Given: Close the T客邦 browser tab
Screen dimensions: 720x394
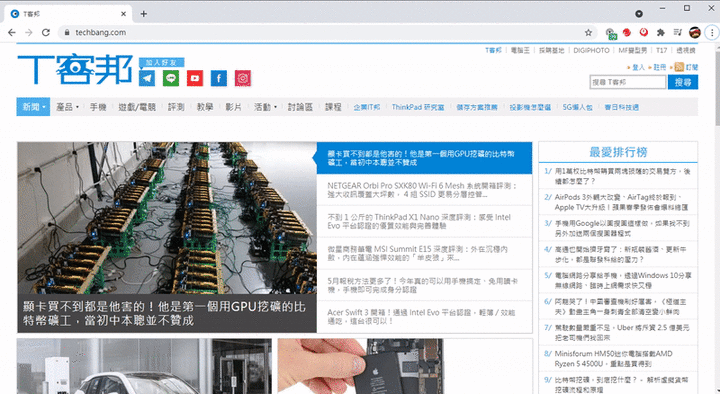Looking at the screenshot, I should click(123, 14).
